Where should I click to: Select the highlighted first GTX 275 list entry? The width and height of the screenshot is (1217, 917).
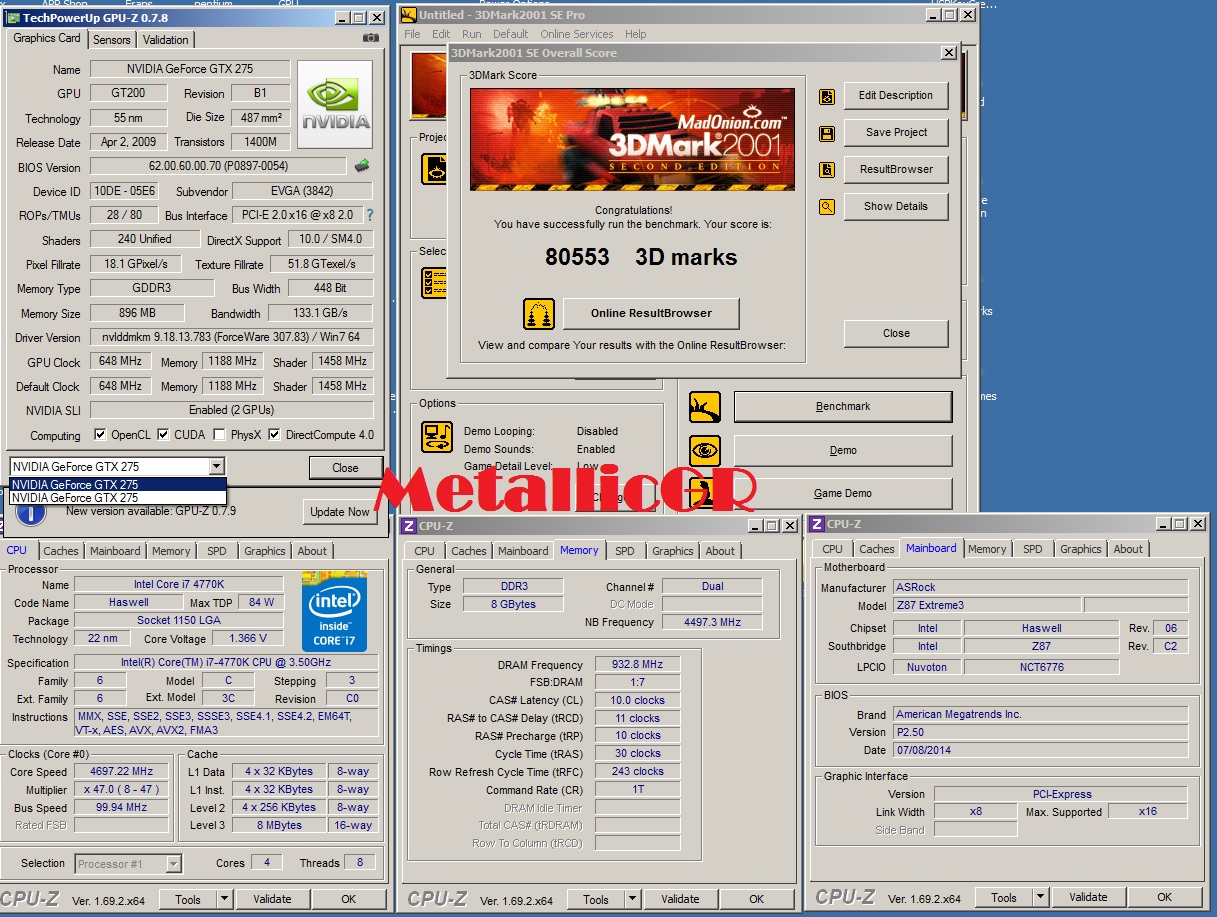tap(118, 485)
